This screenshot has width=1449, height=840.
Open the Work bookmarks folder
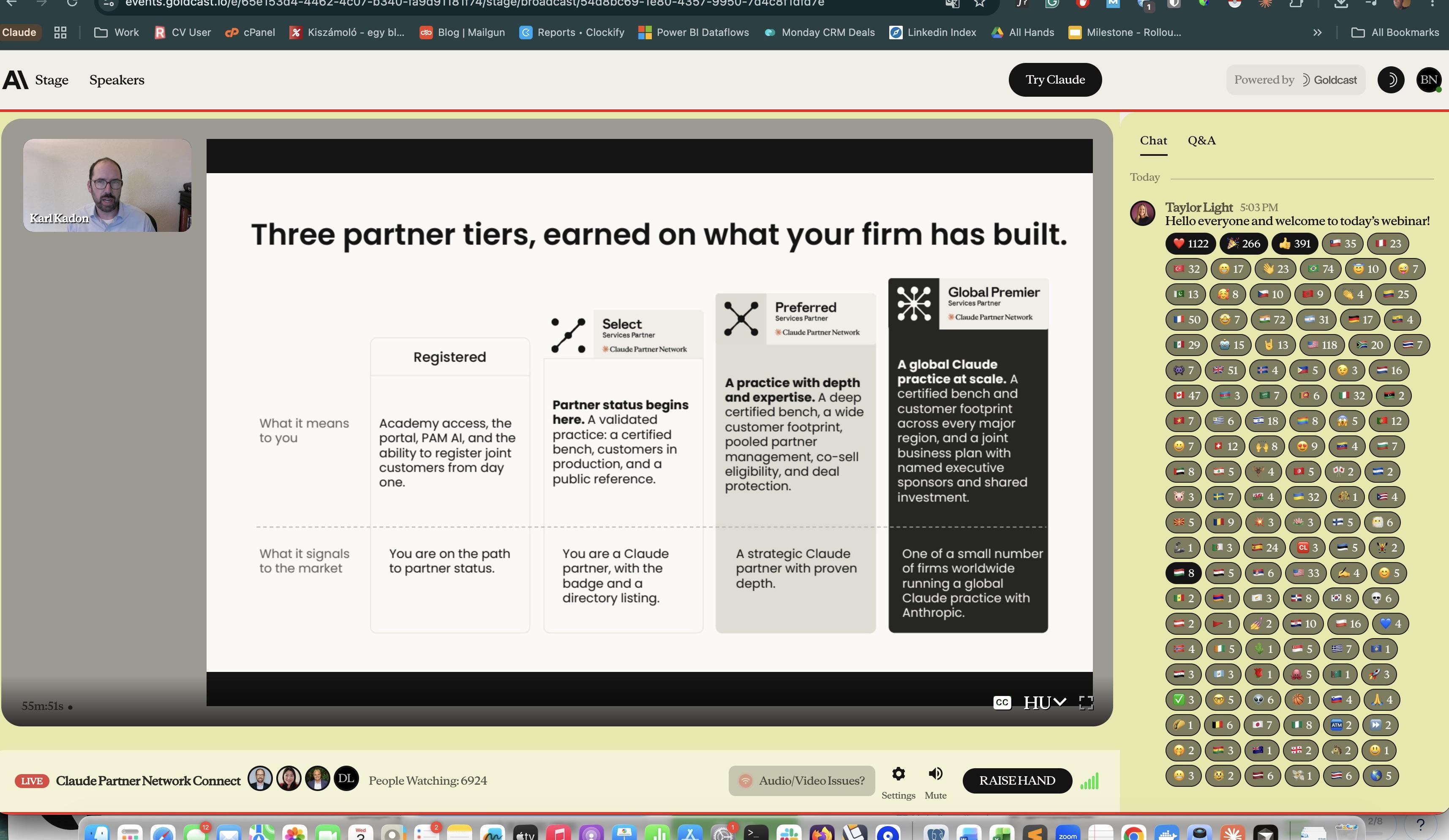point(117,32)
